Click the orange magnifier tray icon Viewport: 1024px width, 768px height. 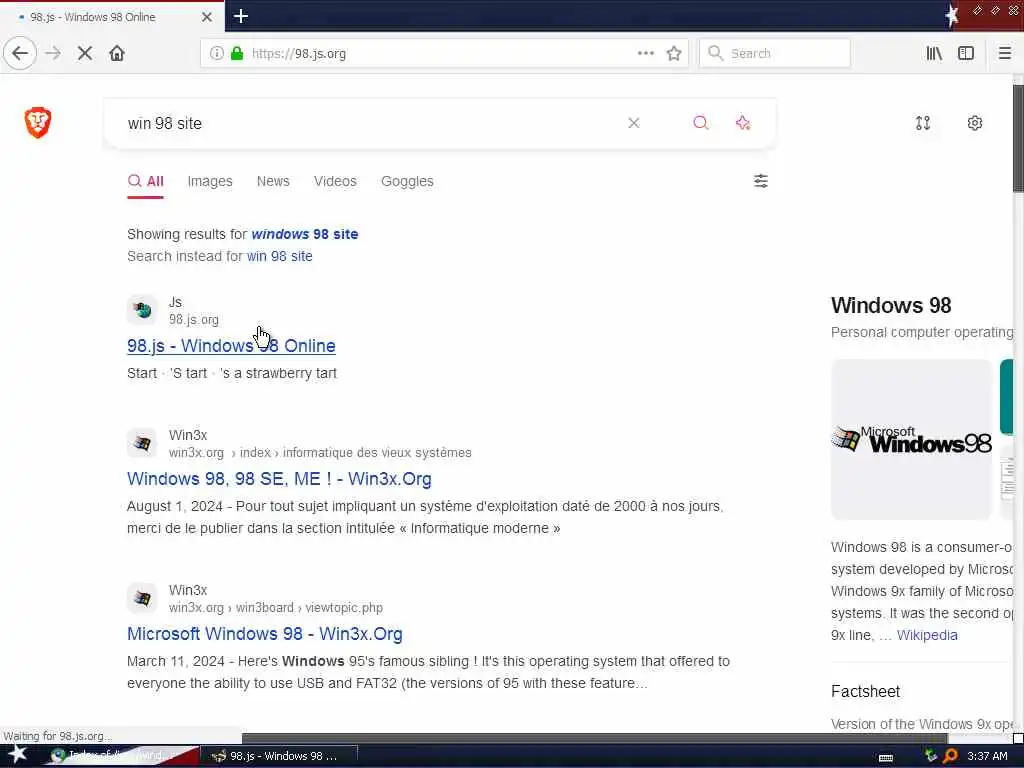pyautogui.click(x=951, y=756)
